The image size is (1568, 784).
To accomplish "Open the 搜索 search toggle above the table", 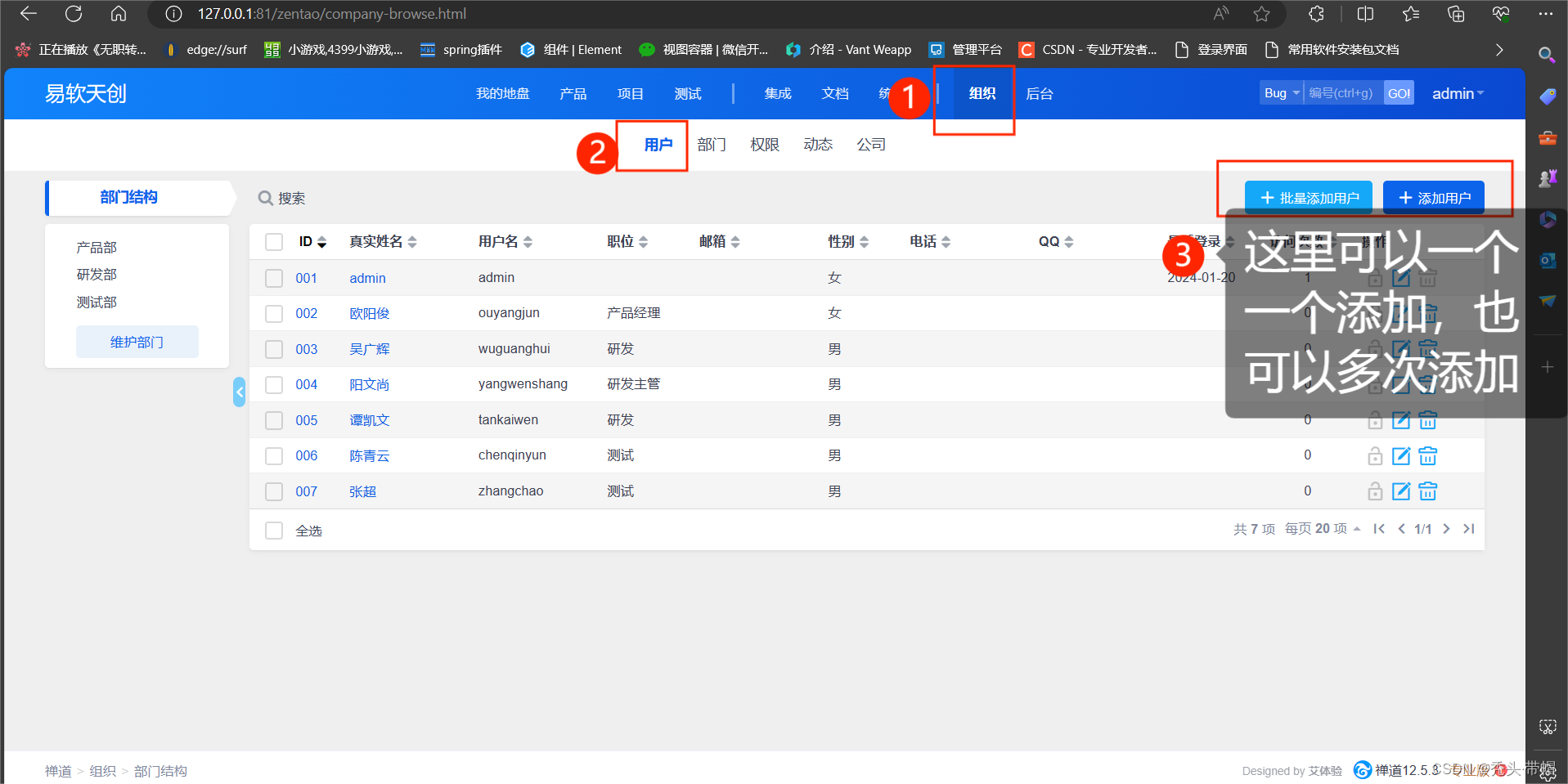I will (x=281, y=198).
